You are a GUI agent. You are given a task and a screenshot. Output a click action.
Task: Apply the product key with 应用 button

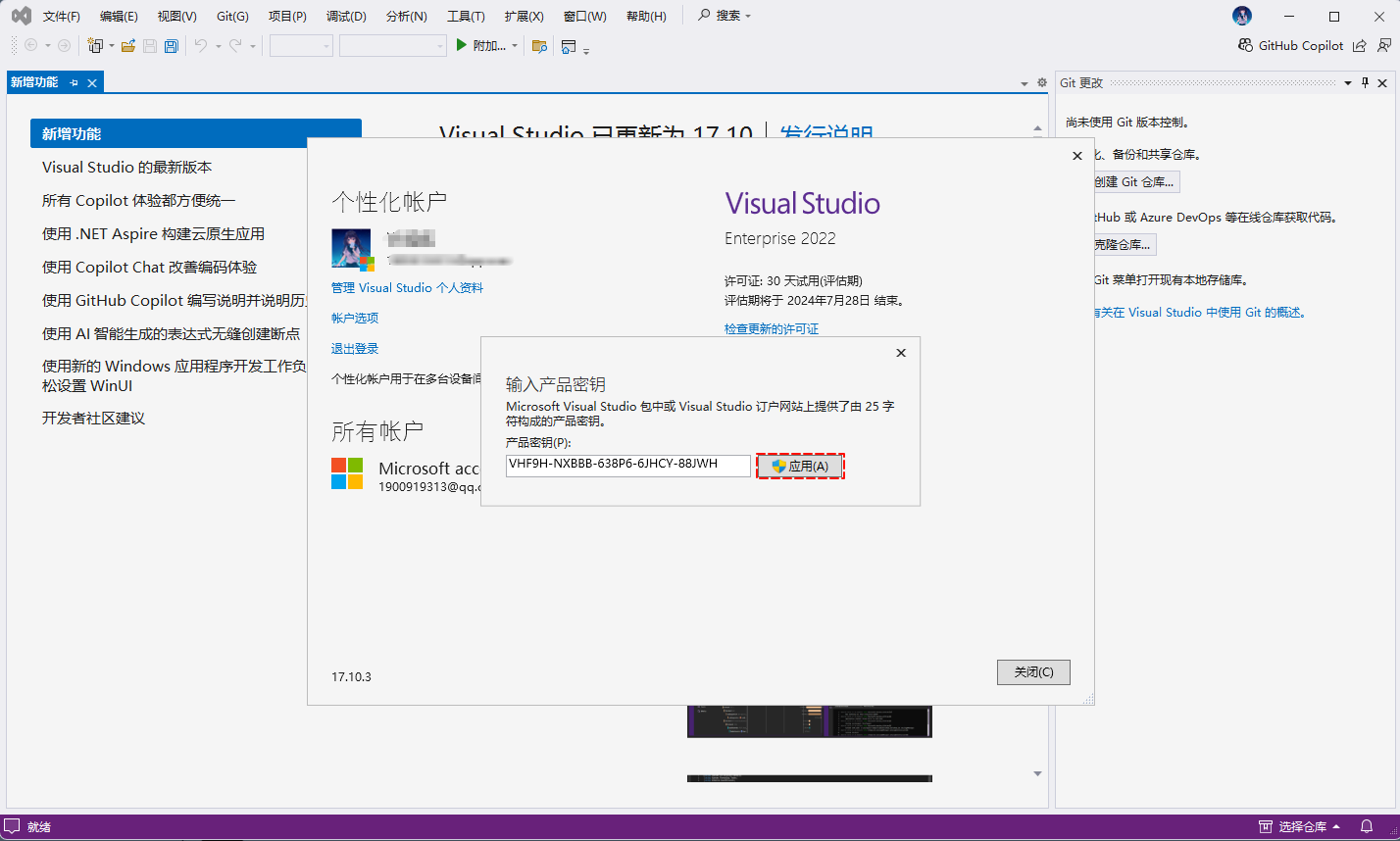coord(800,465)
